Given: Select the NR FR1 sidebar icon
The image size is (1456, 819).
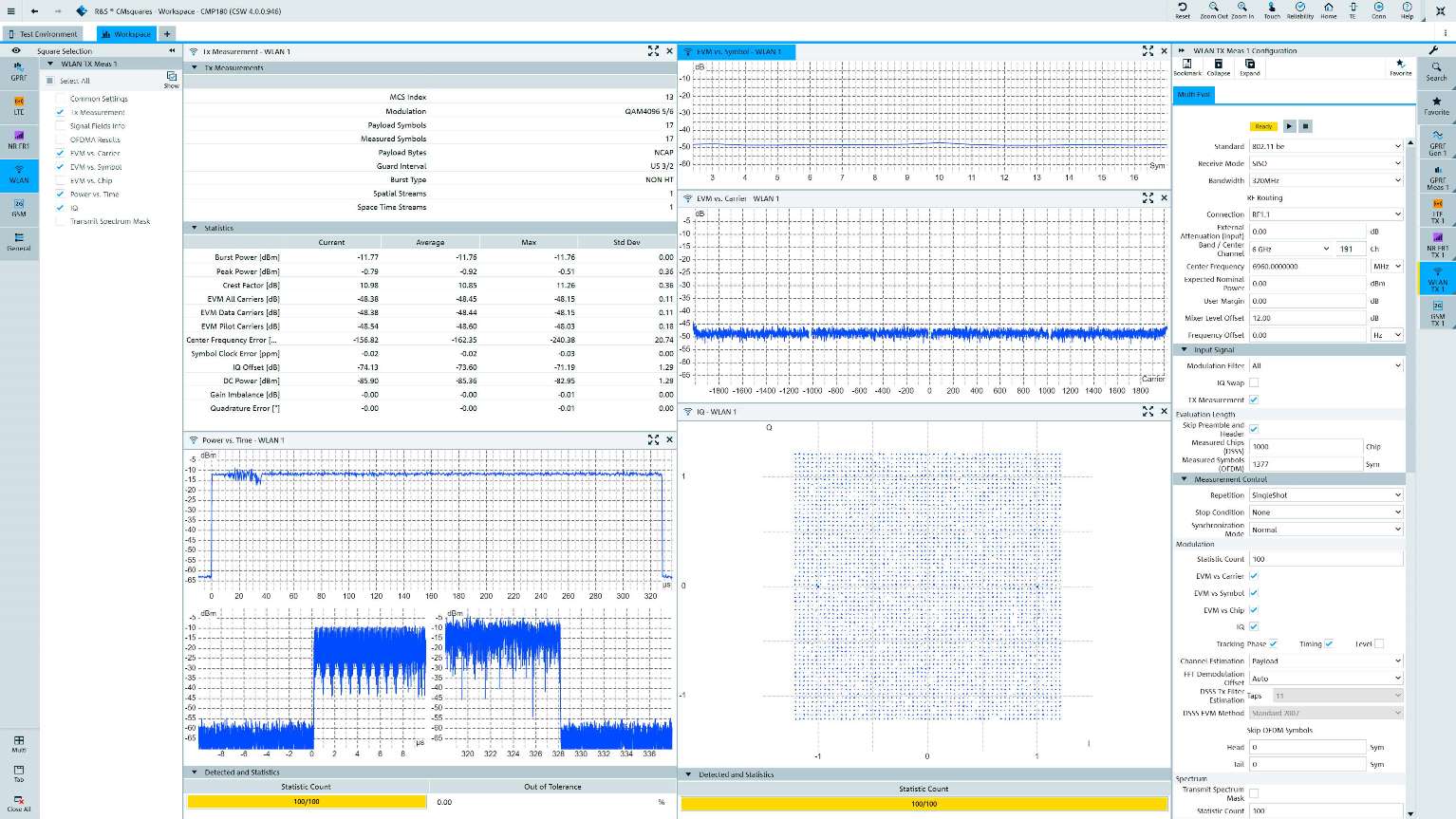Looking at the screenshot, I should click(x=18, y=139).
